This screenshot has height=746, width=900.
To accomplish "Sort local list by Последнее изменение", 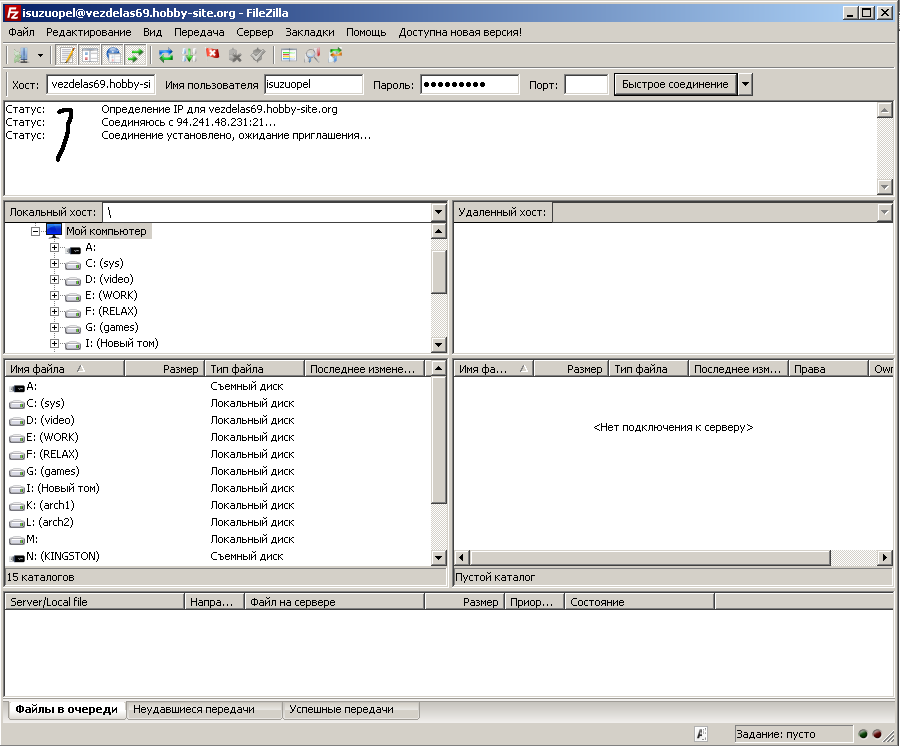I will 365,369.
